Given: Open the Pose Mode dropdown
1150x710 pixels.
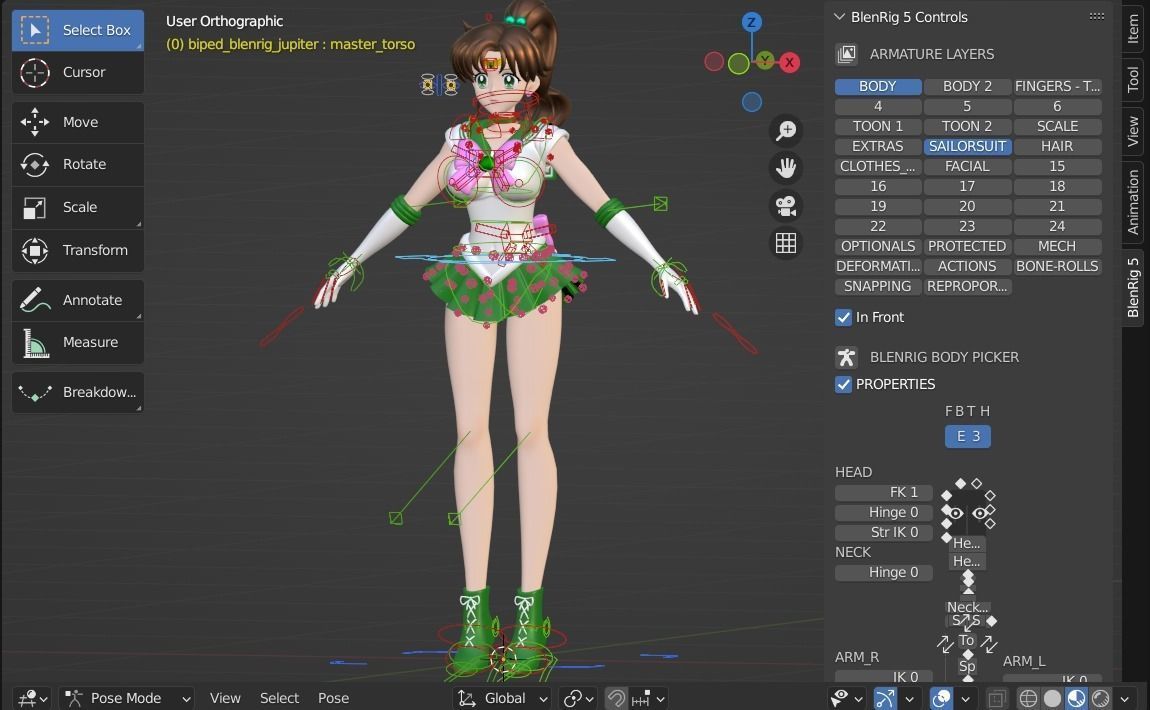Looking at the screenshot, I should 128,698.
